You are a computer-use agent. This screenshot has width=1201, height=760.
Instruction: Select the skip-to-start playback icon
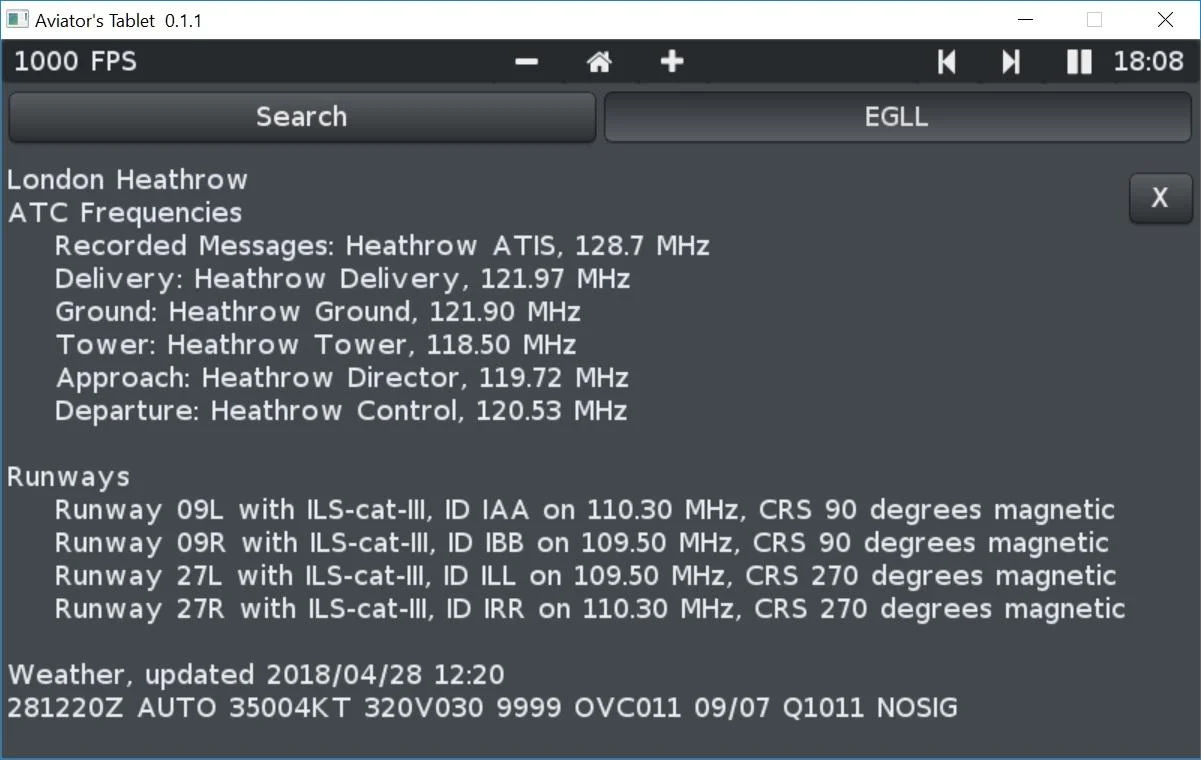pyautogui.click(x=945, y=61)
